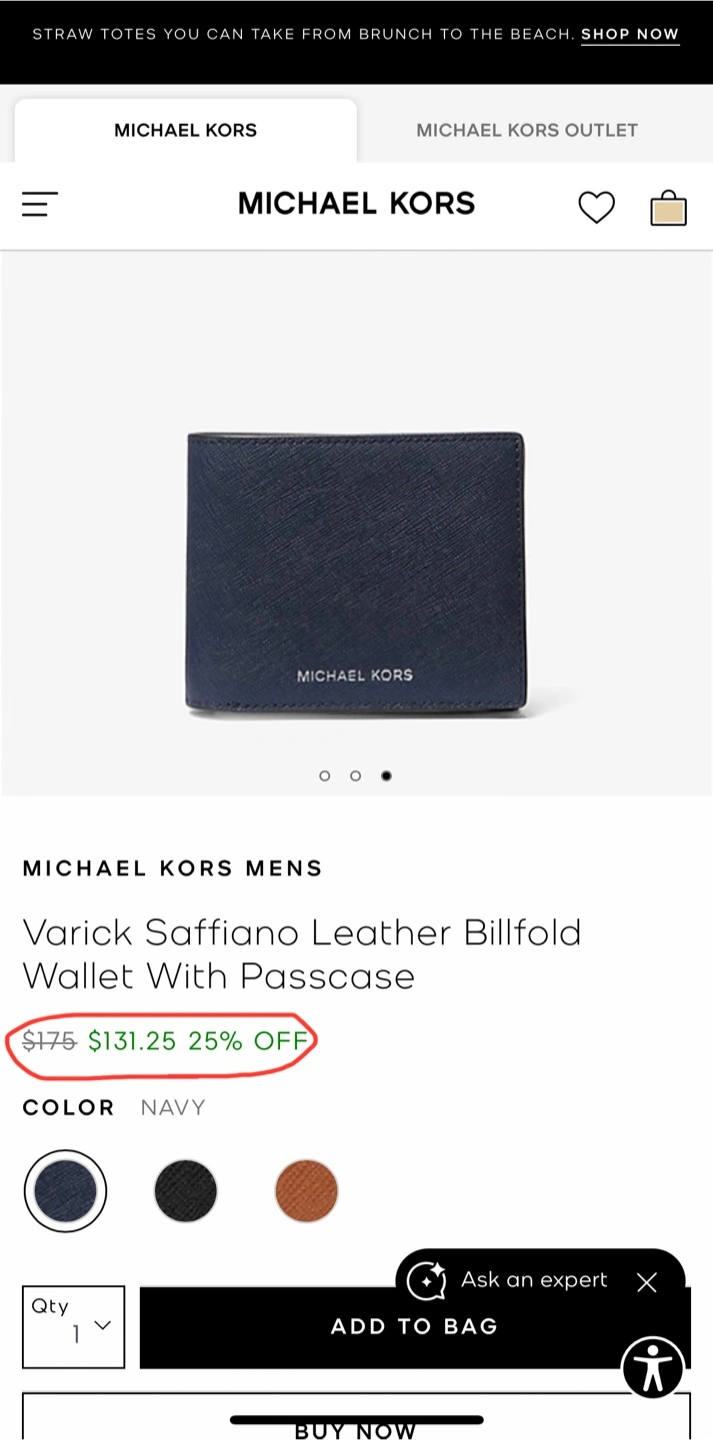This screenshot has height=1440, width=713.
Task: Select the third carousel indicator dot
Action: pos(387,776)
